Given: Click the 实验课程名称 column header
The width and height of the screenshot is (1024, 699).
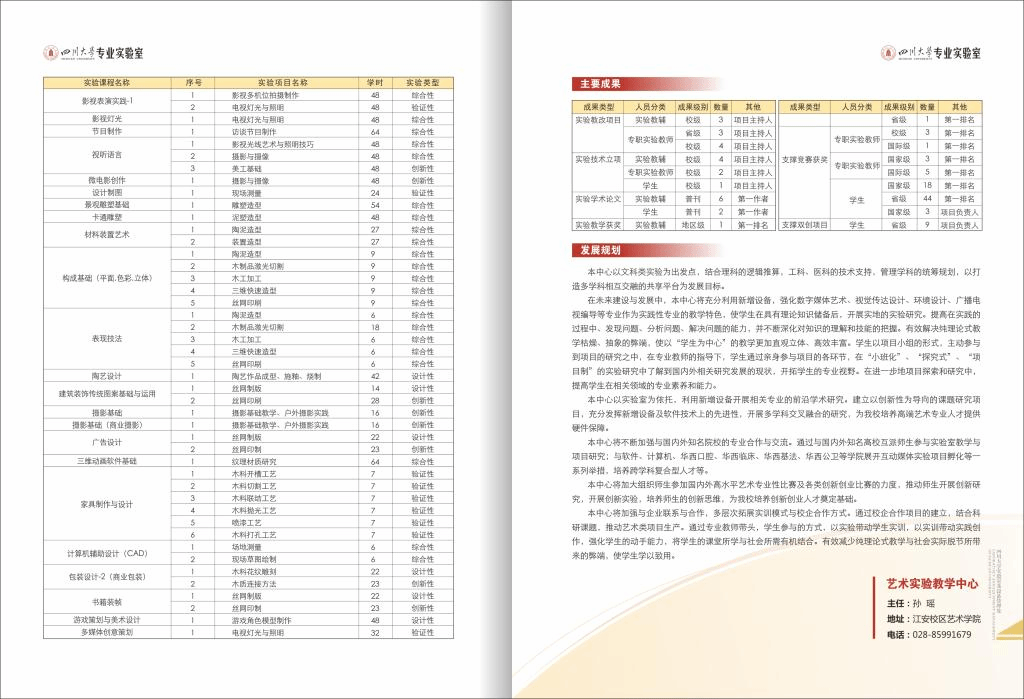Looking at the screenshot, I should pyautogui.click(x=107, y=83).
